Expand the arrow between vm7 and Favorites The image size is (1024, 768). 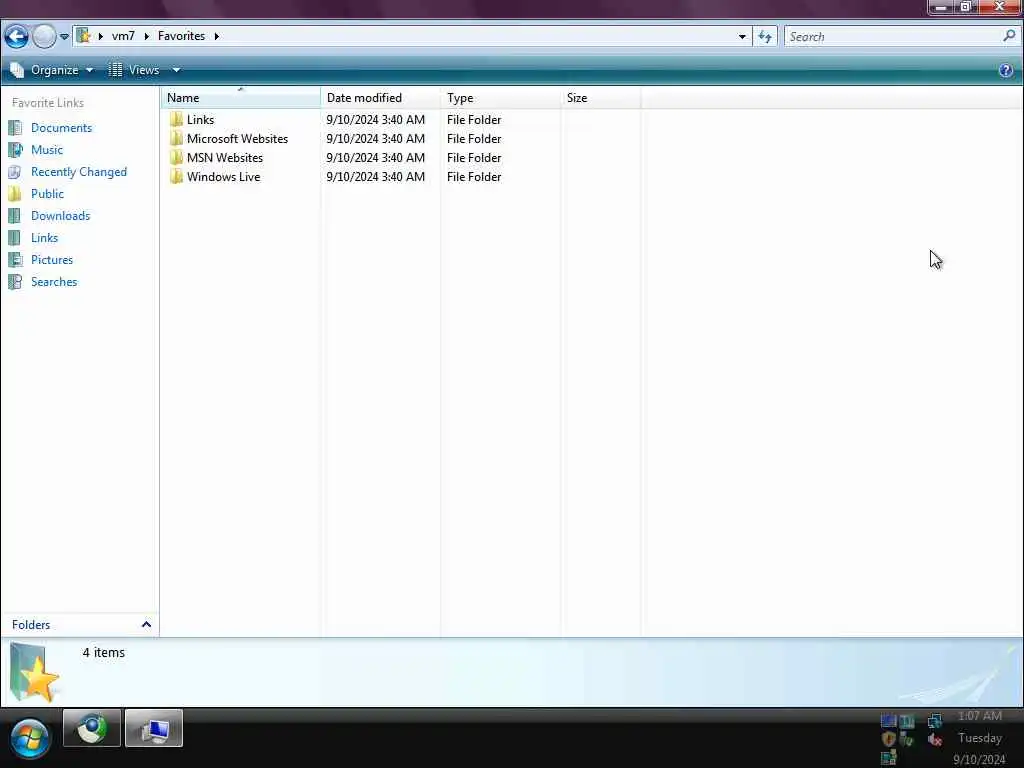[146, 36]
